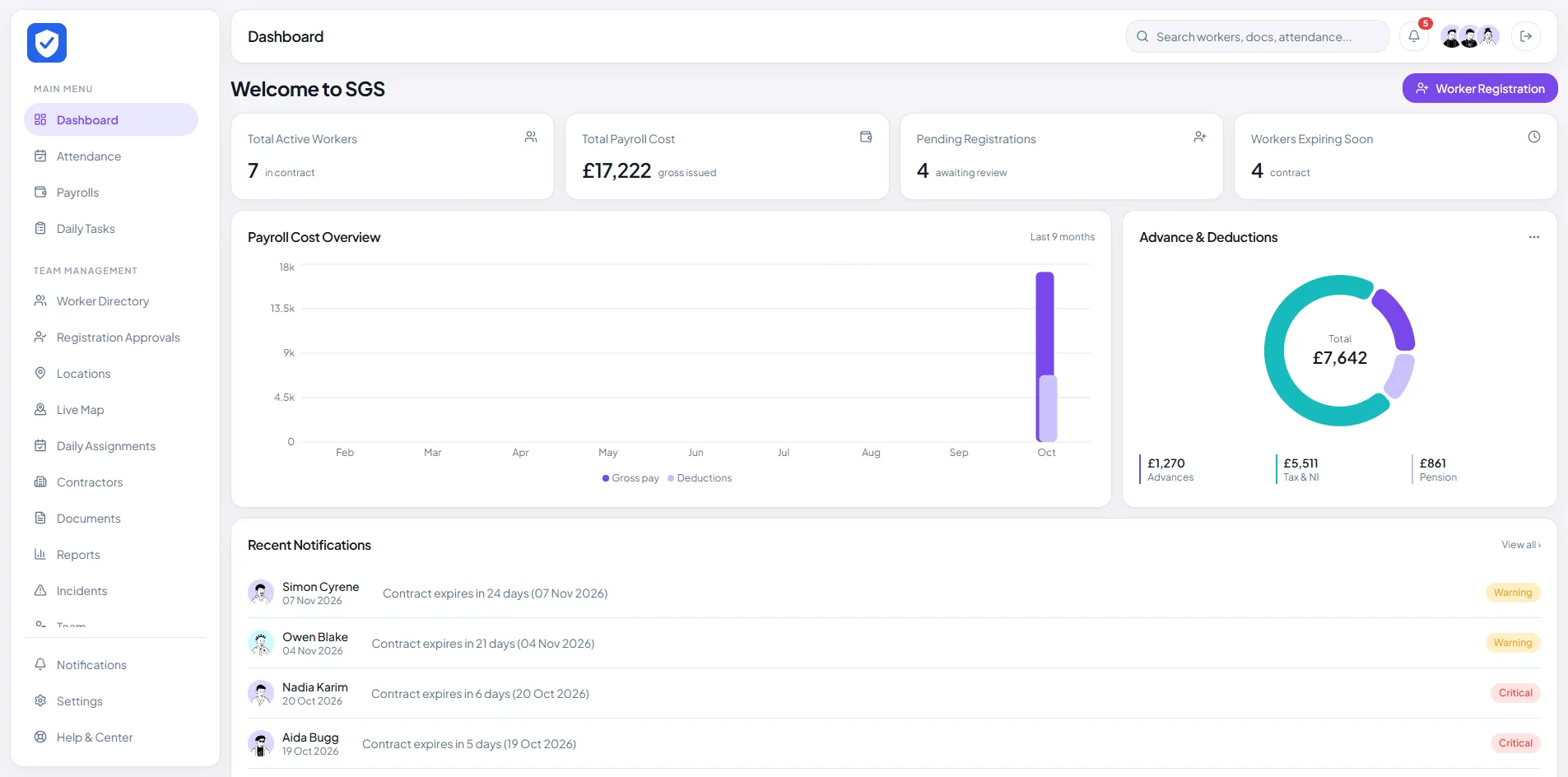Screen dimensions: 1568x777
Task: Toggle Gross pay legend in chart
Action: pyautogui.click(x=630, y=478)
